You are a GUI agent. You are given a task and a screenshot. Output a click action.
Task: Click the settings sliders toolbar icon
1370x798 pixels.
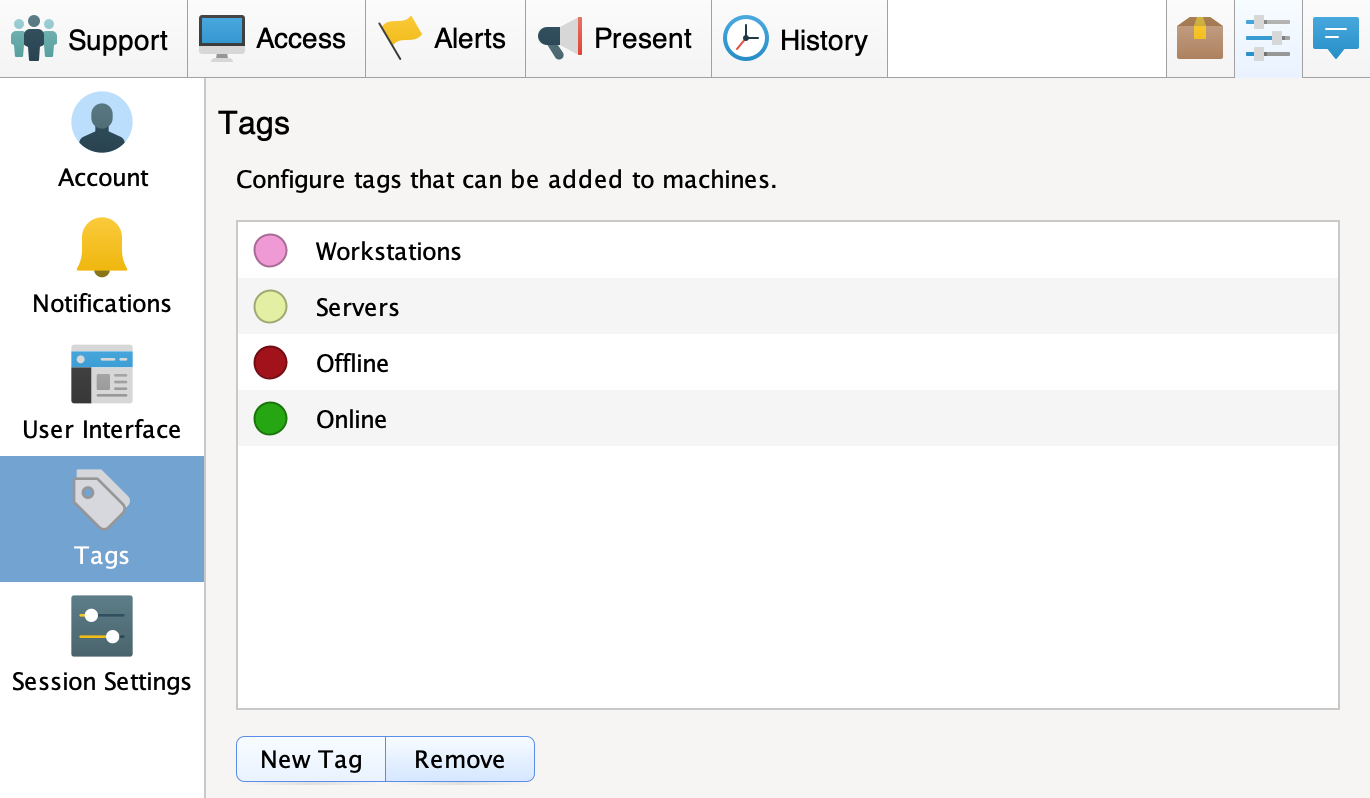(x=1268, y=39)
